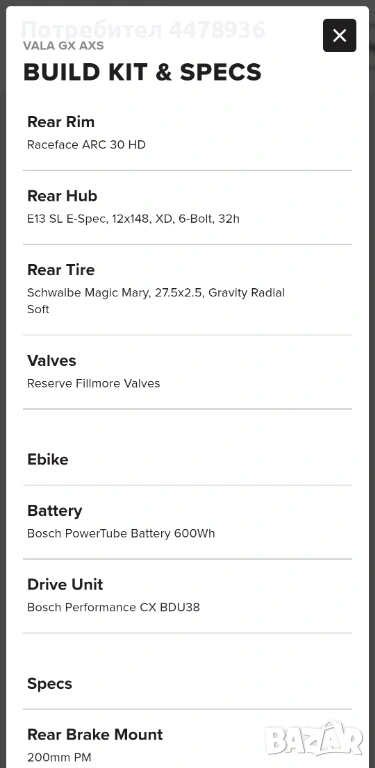This screenshot has width=375, height=768.
Task: Click Bosch PowerTube Battery 600Wh text
Action: coord(121,533)
